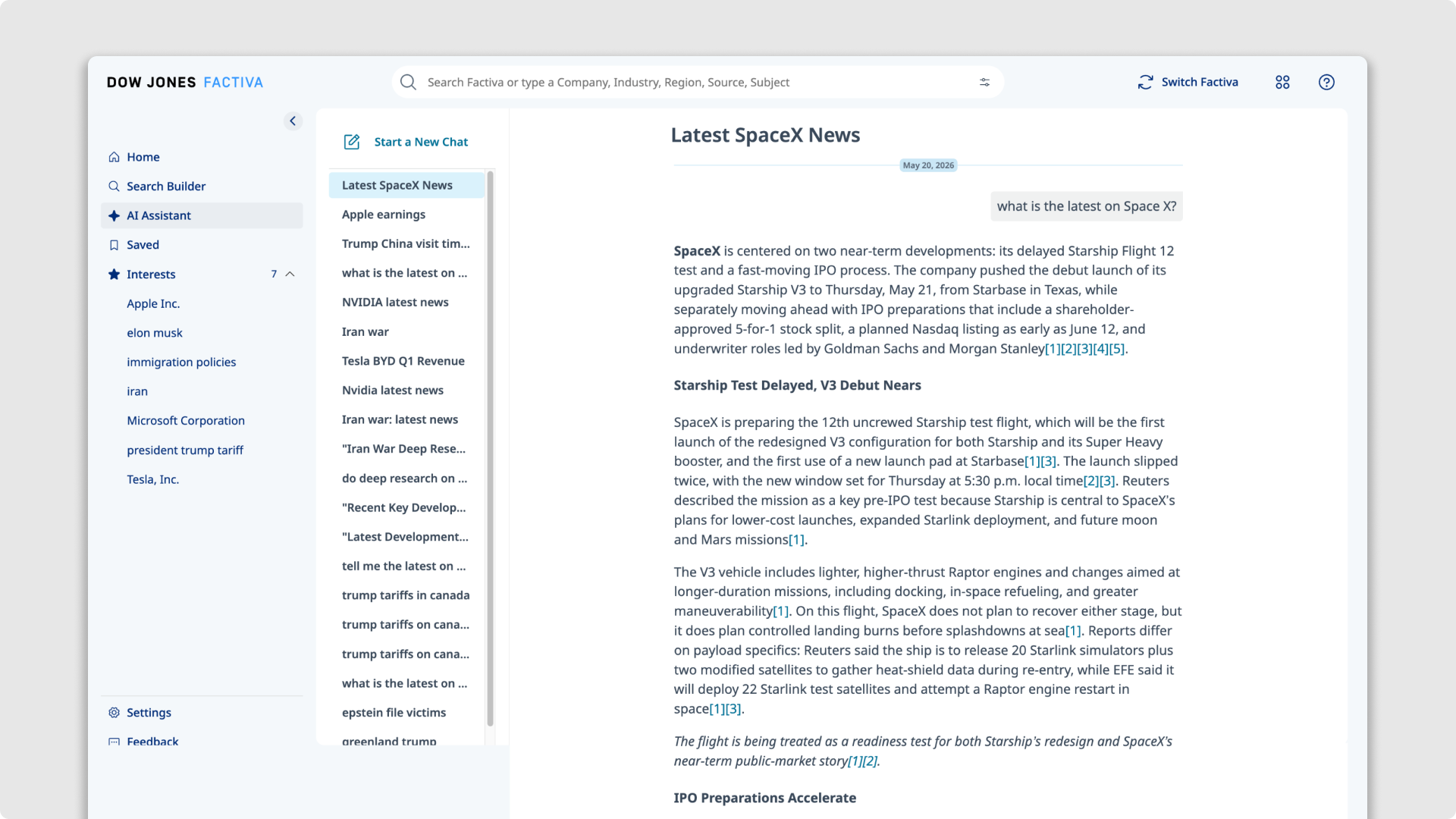The height and width of the screenshot is (819, 1456).
Task: Click the Interests count number 7
Action: click(274, 275)
